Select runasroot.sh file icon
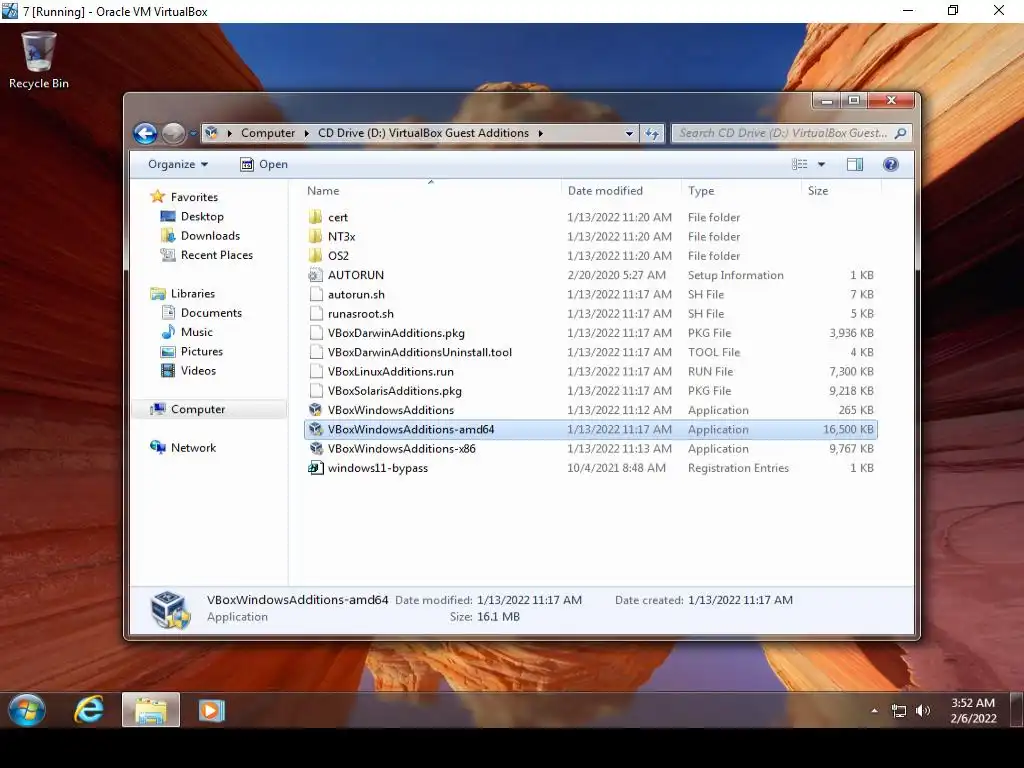This screenshot has height=768, width=1024. tap(315, 313)
